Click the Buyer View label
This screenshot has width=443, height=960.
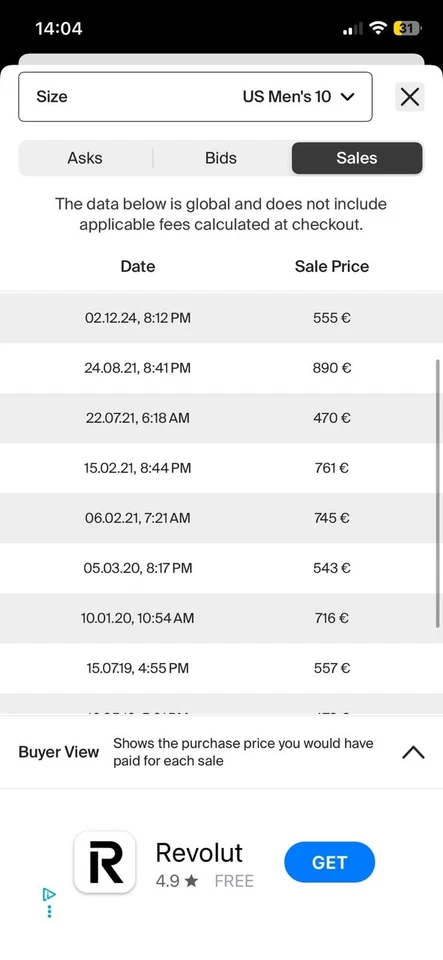59,752
